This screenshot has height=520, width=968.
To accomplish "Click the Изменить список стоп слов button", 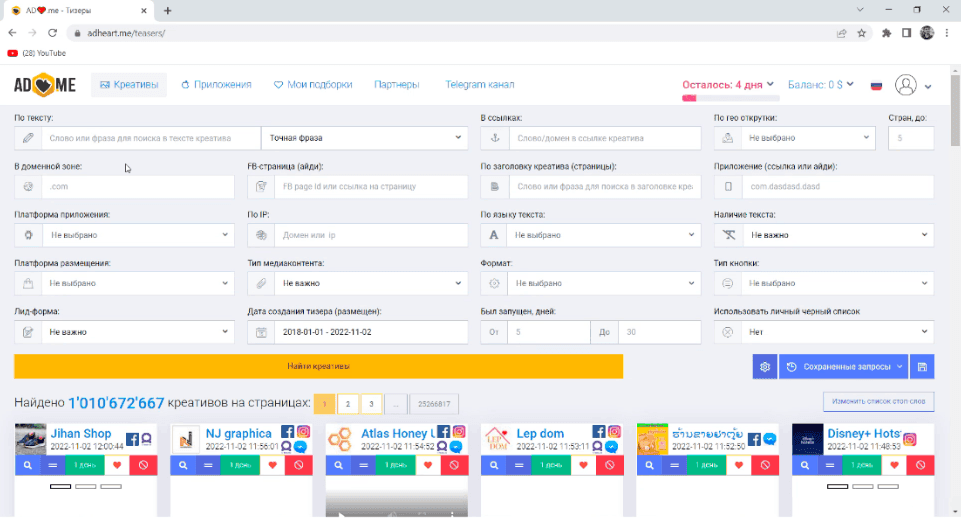I will 878,402.
